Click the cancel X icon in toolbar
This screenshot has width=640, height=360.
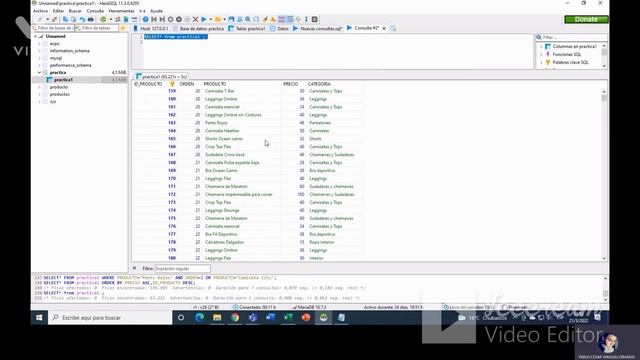(x=196, y=19)
